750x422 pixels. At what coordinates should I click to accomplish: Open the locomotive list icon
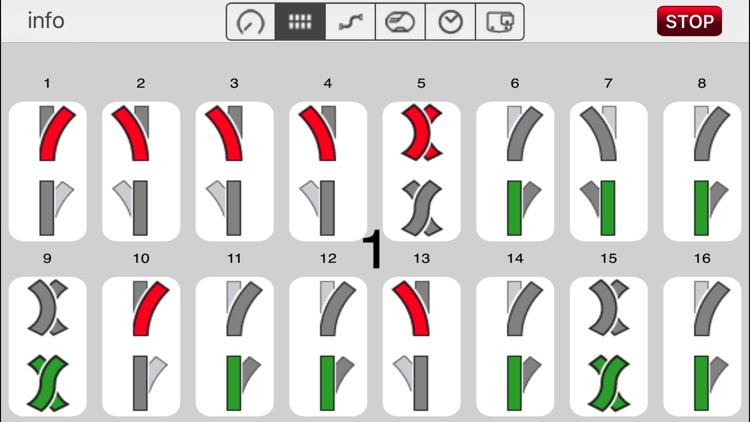[x=400, y=22]
